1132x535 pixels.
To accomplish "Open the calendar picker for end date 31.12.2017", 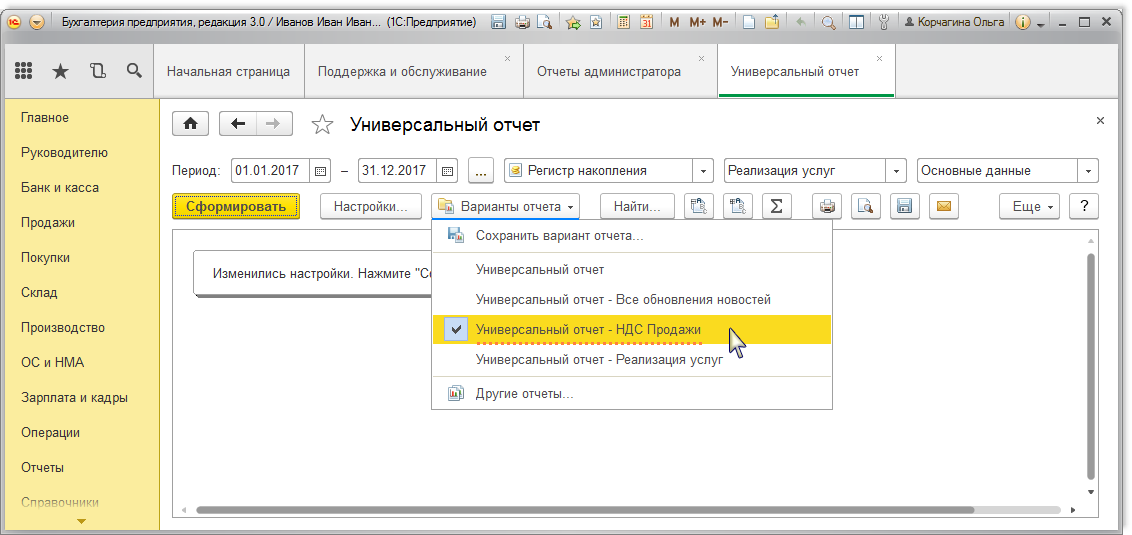I will click(x=448, y=171).
